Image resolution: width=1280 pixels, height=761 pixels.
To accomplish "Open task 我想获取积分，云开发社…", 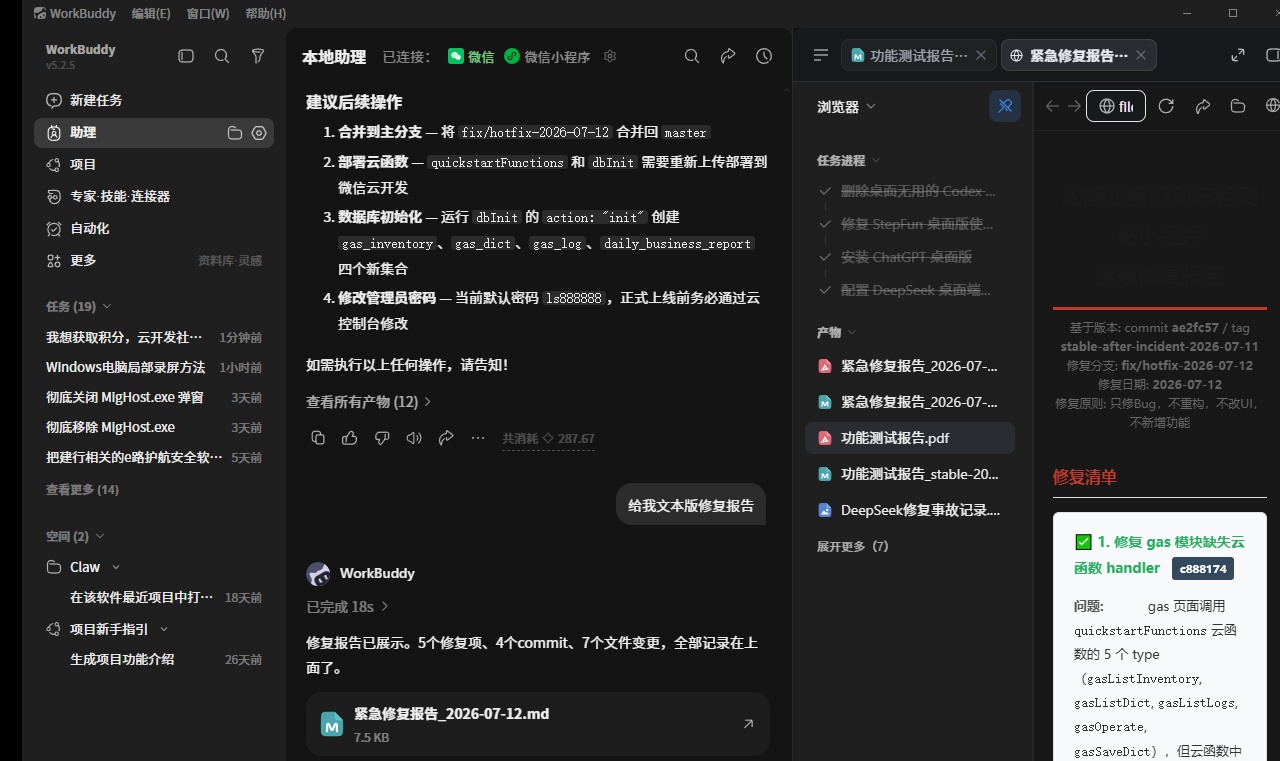I will (x=154, y=337).
